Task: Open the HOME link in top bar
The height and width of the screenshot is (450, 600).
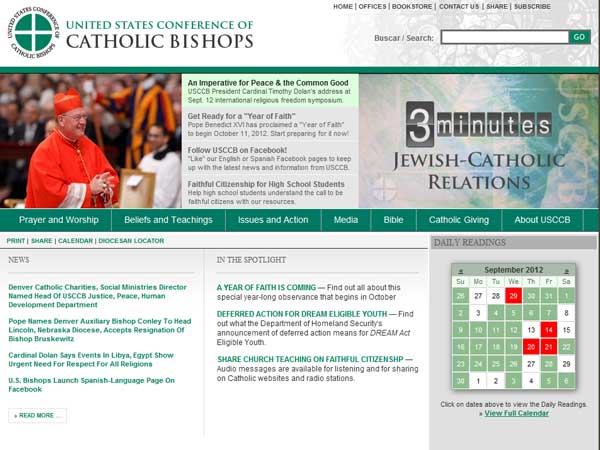Action: [x=343, y=7]
